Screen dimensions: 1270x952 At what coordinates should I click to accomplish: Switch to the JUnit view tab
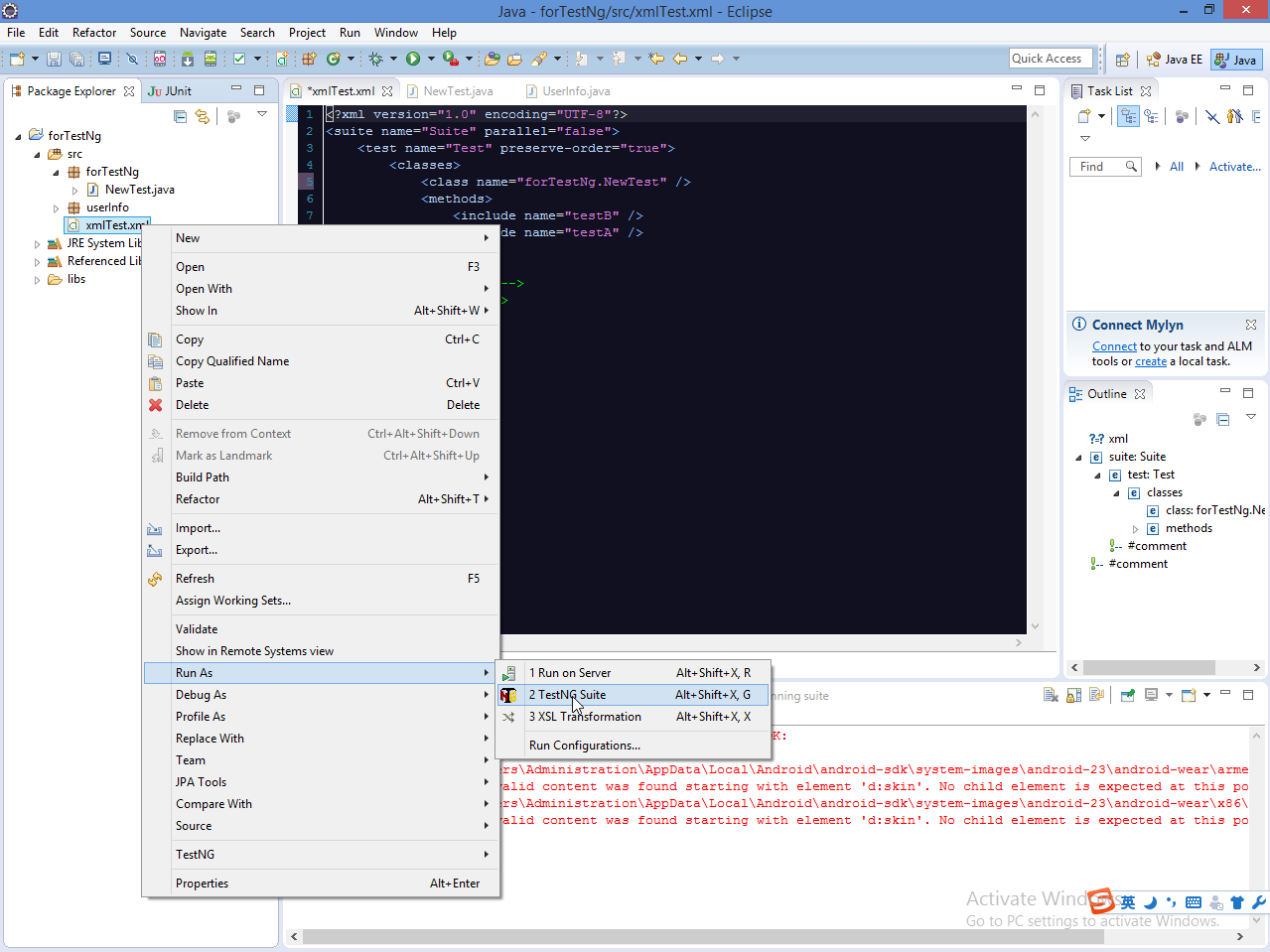point(170,91)
